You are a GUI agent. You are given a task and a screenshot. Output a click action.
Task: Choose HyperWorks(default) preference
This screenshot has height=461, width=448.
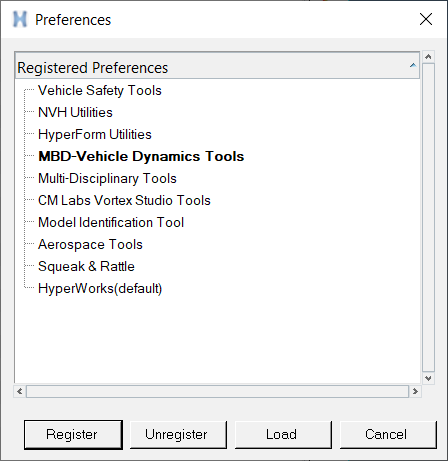[x=100, y=288]
